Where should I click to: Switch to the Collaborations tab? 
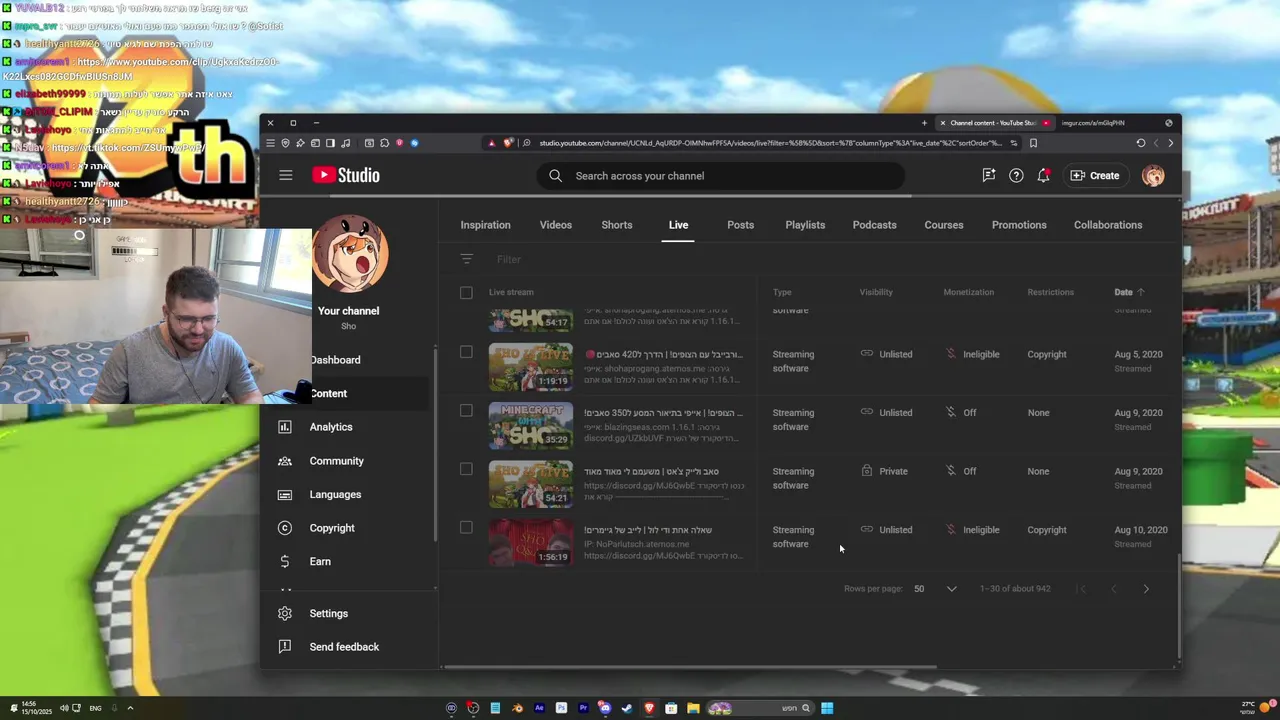point(1108,225)
